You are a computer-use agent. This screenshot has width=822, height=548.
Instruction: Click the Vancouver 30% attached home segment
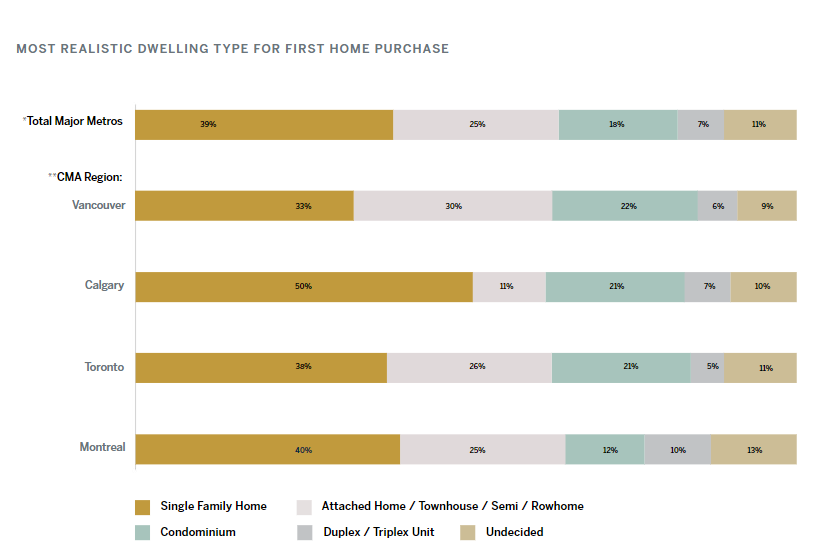pyautogui.click(x=453, y=206)
